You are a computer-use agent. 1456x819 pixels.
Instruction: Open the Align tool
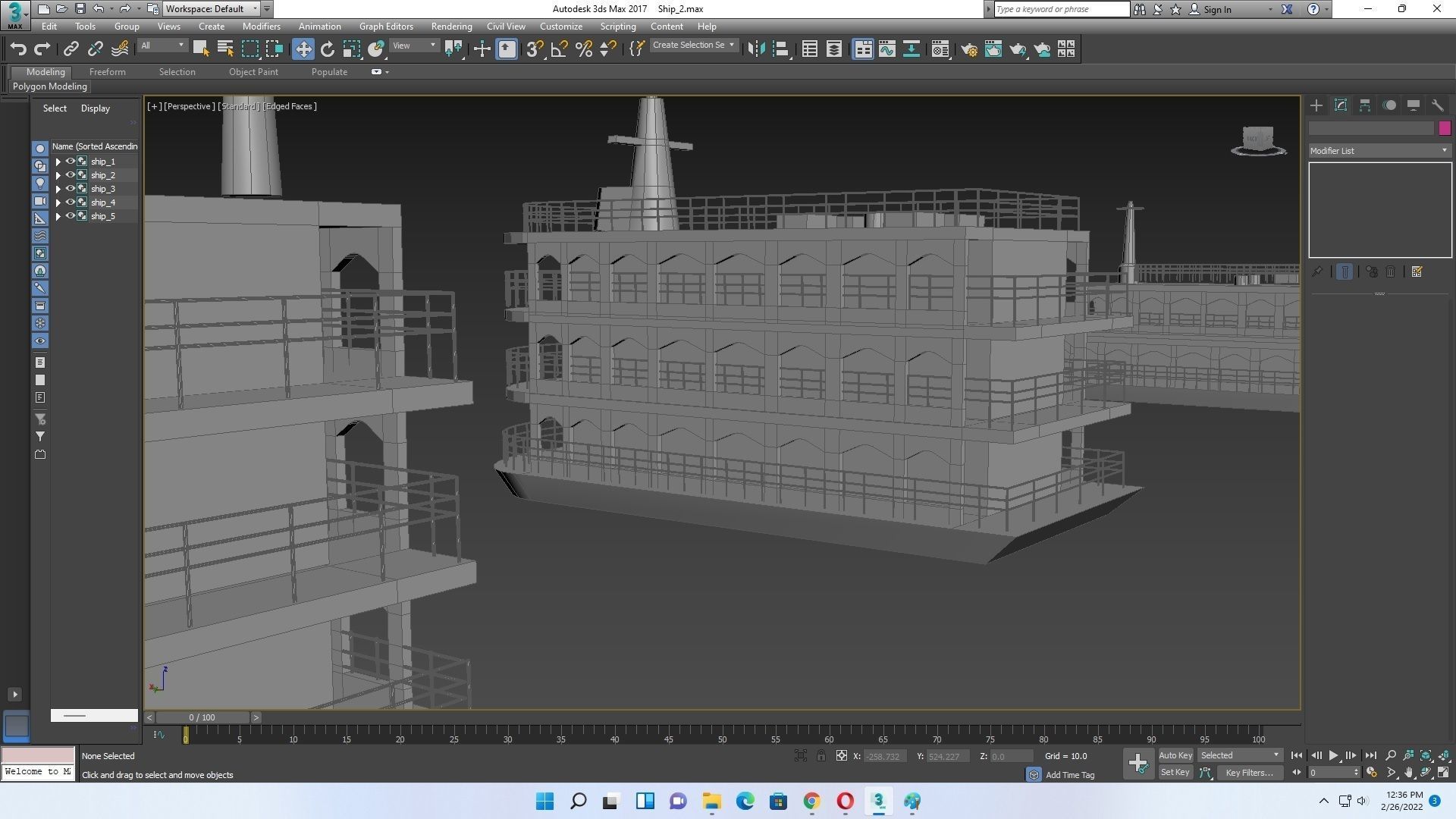[x=781, y=49]
